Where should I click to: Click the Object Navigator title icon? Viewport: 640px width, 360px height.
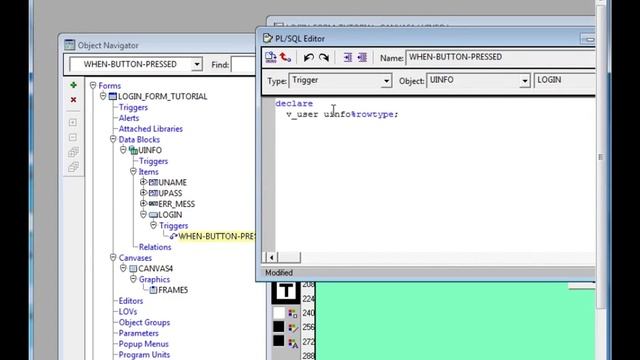tap(69, 44)
